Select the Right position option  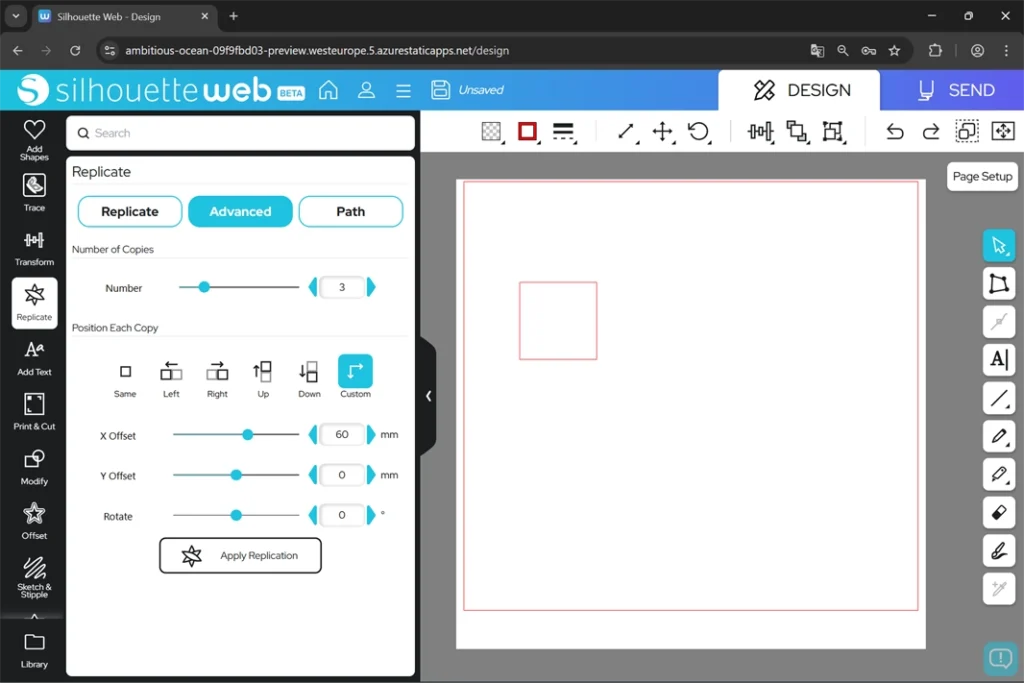pos(217,378)
